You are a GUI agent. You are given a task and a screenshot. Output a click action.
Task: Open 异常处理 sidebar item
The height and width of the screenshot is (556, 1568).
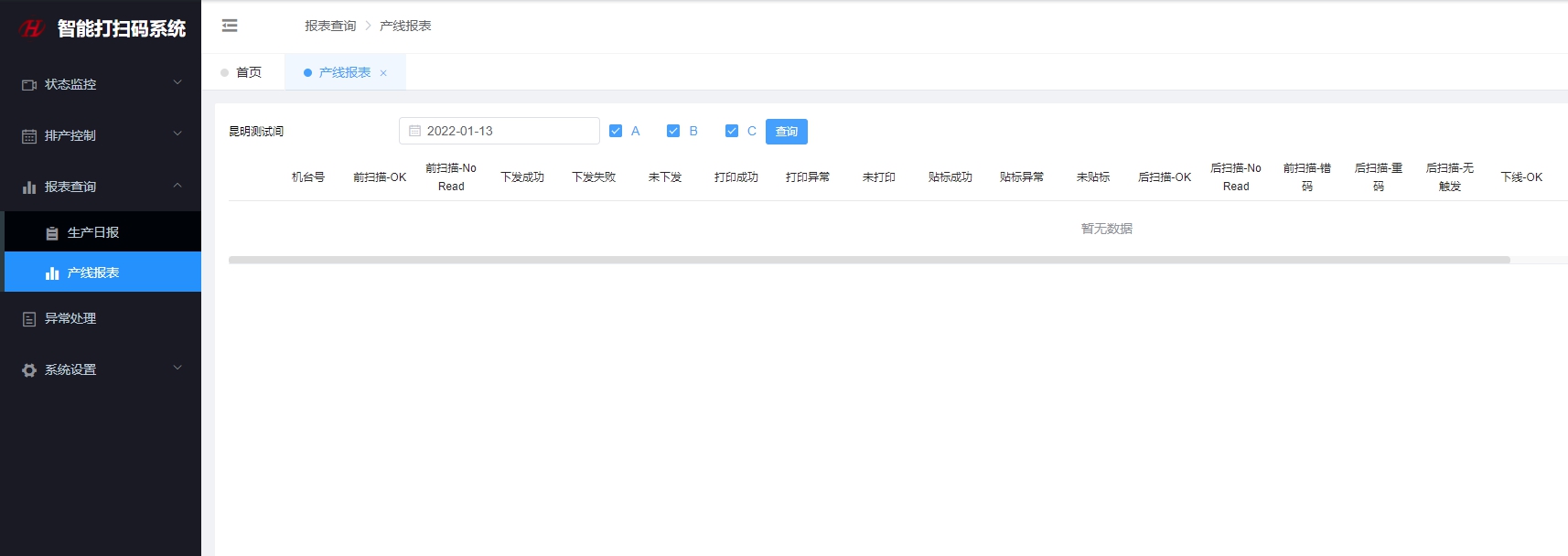101,318
